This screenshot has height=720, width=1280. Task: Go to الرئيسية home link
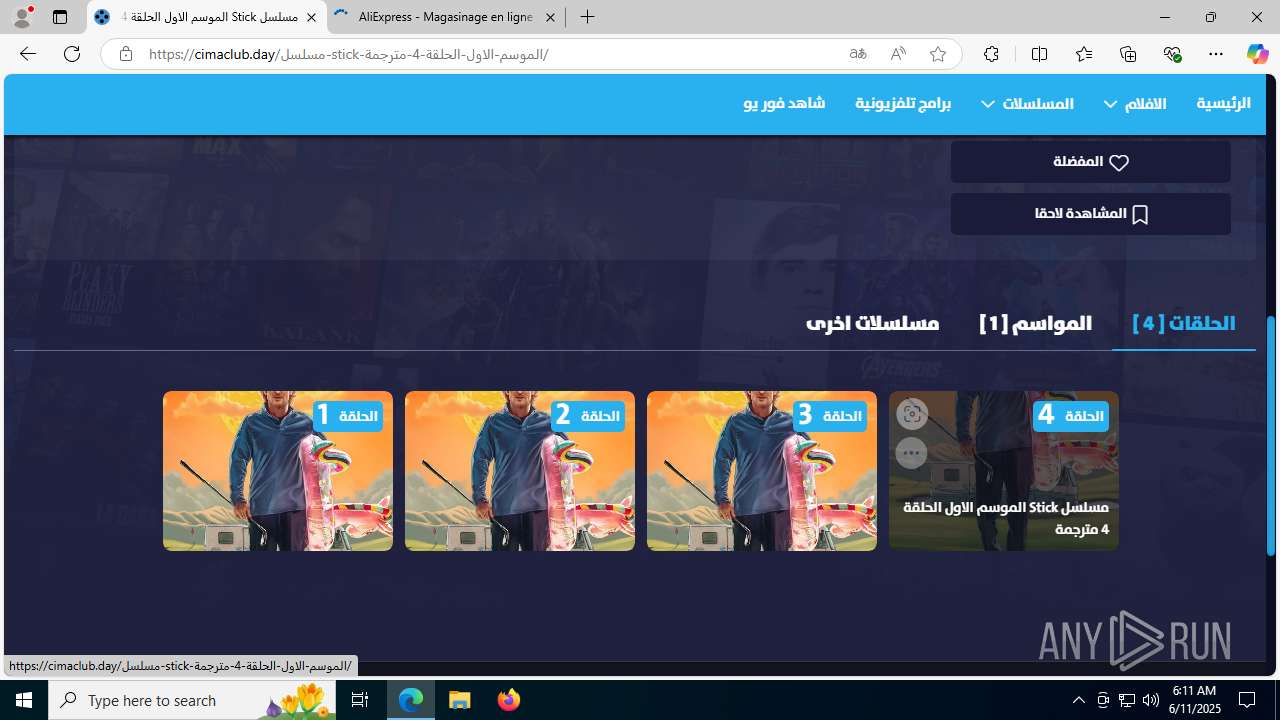1223,104
